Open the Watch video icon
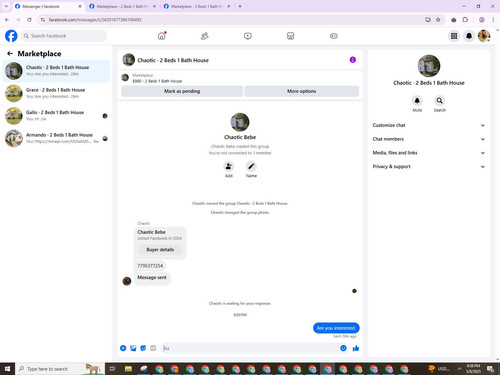Image resolution: width=500 pixels, height=375 pixels. 248,36
